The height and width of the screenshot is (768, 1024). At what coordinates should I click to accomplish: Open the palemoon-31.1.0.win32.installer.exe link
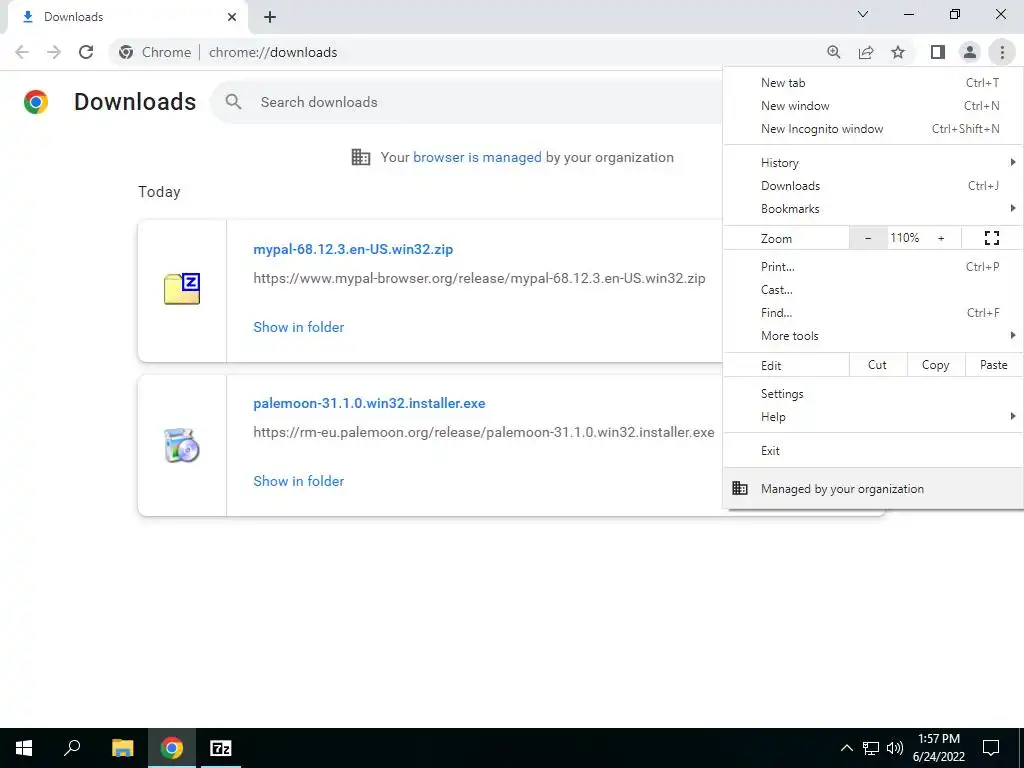370,404
